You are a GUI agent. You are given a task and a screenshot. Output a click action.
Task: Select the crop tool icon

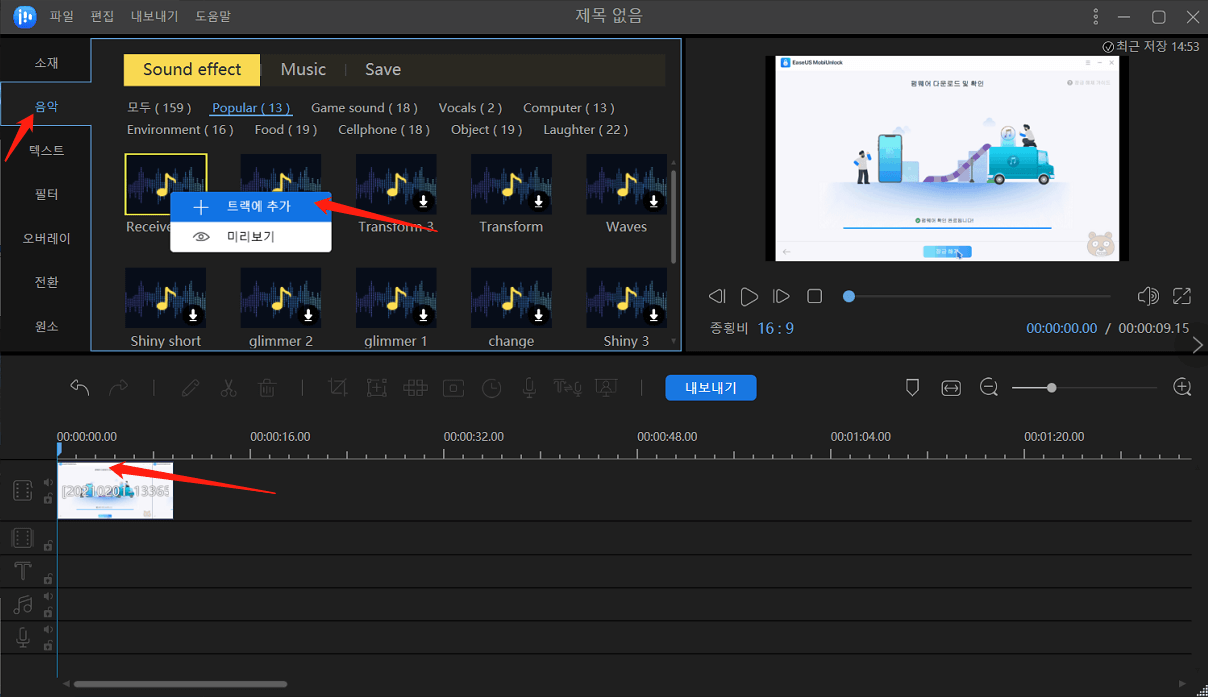(338, 388)
